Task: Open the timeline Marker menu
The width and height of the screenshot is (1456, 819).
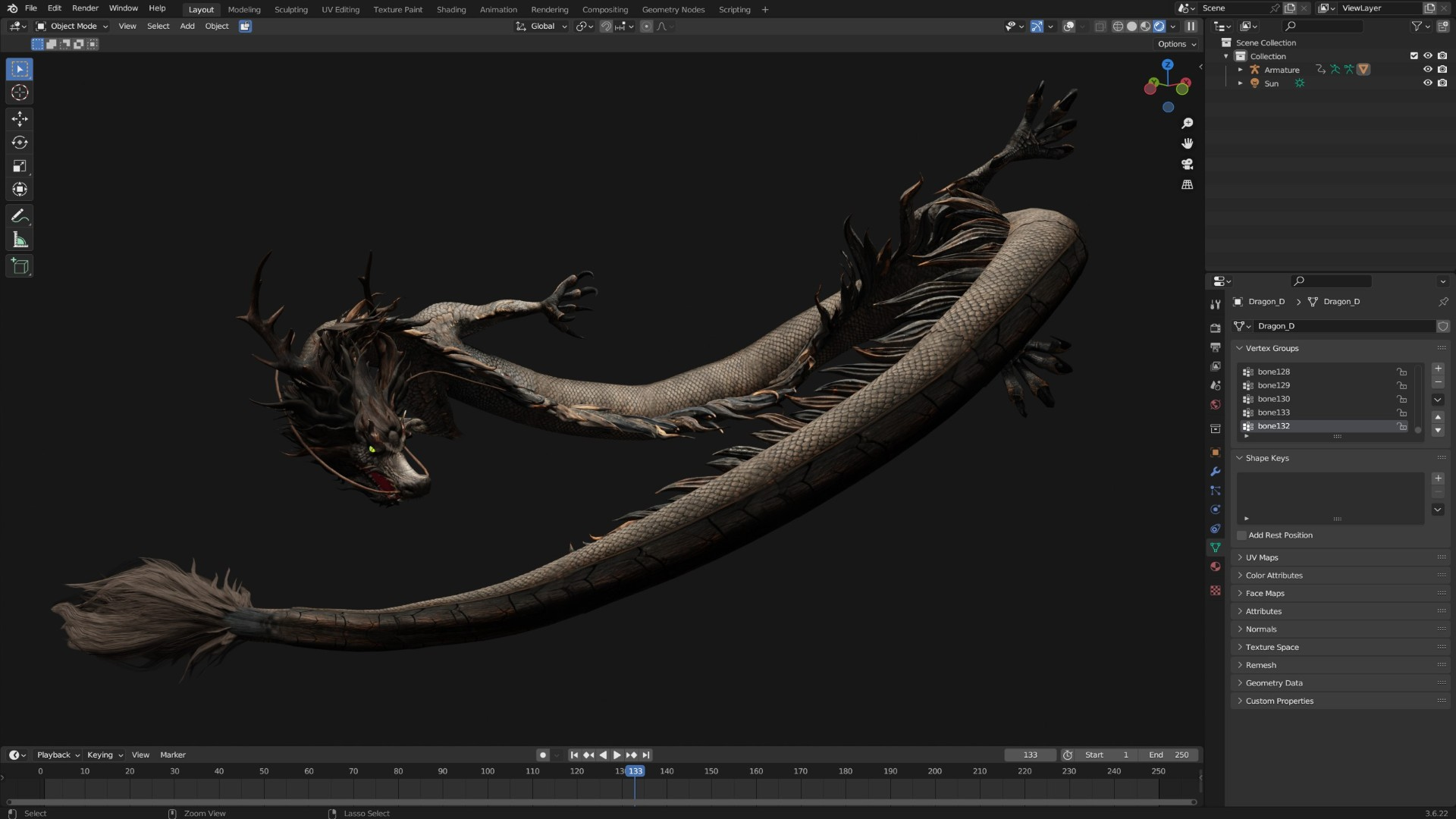Action: click(x=173, y=755)
